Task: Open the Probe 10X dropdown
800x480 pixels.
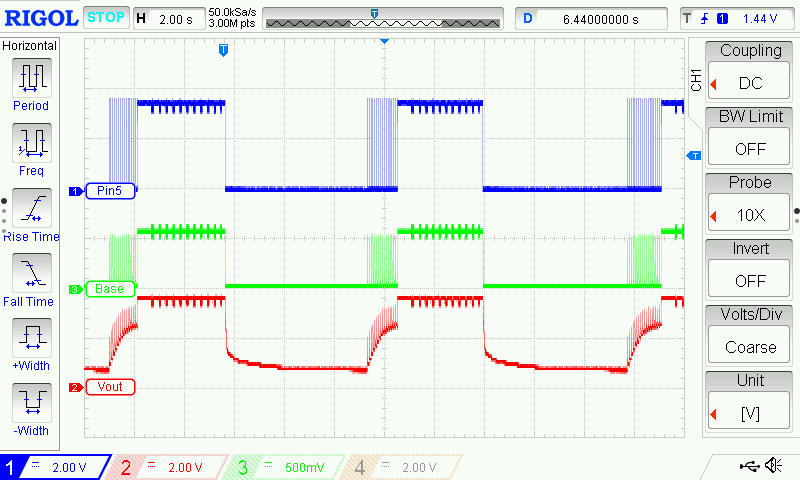Action: (750, 203)
